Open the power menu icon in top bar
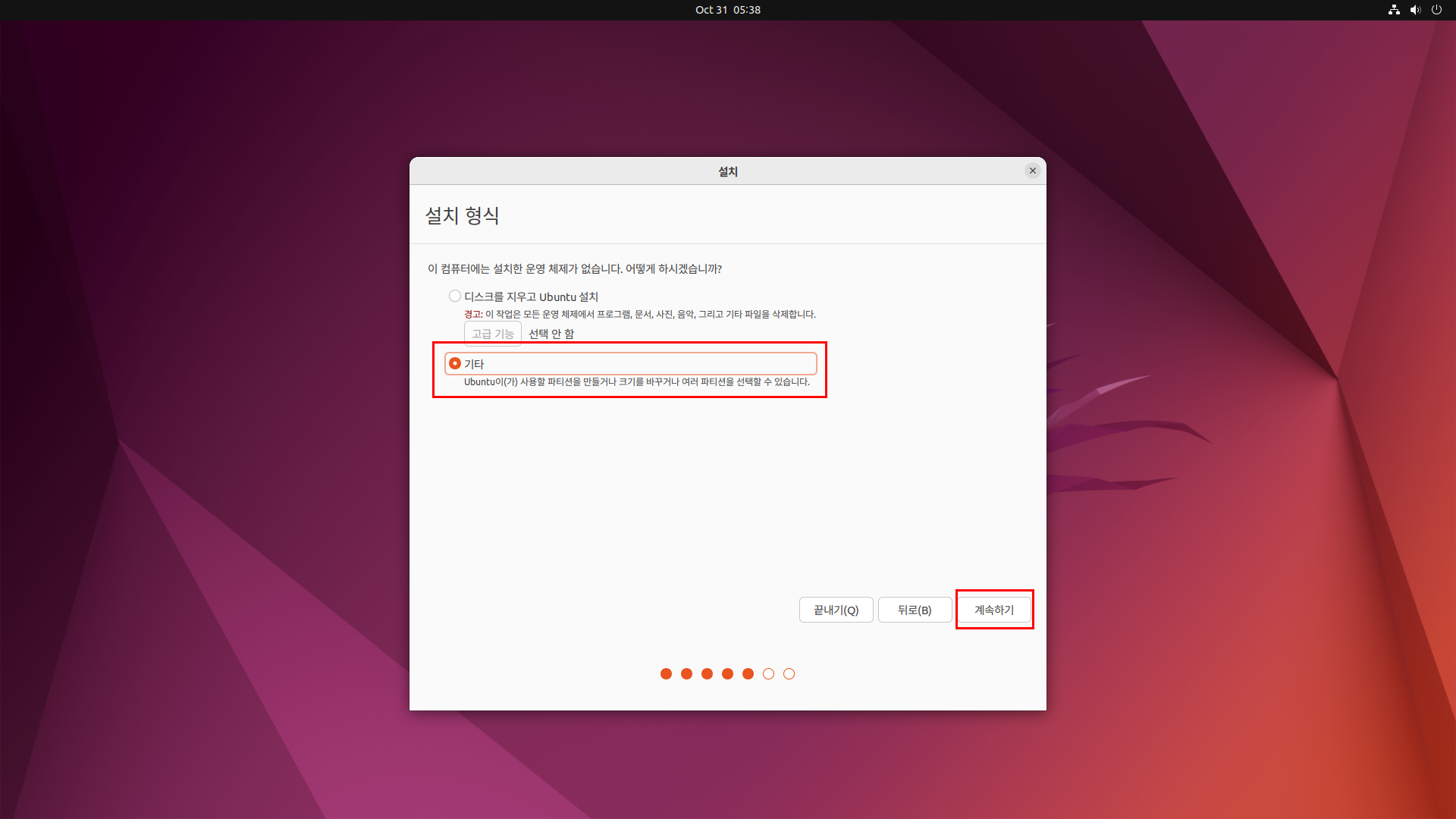 [x=1436, y=10]
